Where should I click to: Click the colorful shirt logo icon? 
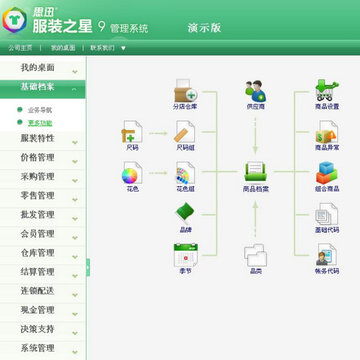pyautogui.click(x=15, y=20)
